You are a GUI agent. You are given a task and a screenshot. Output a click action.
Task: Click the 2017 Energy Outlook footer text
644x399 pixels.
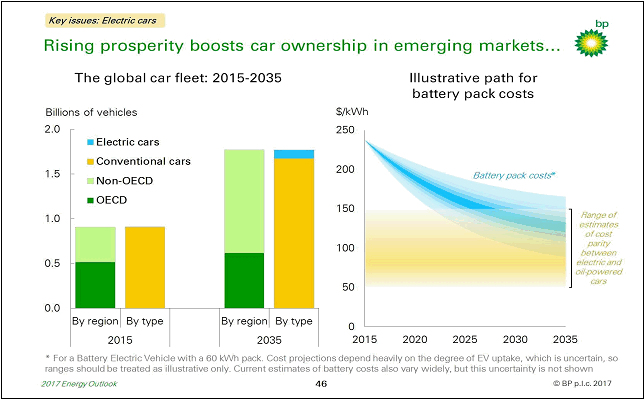click(x=79, y=384)
